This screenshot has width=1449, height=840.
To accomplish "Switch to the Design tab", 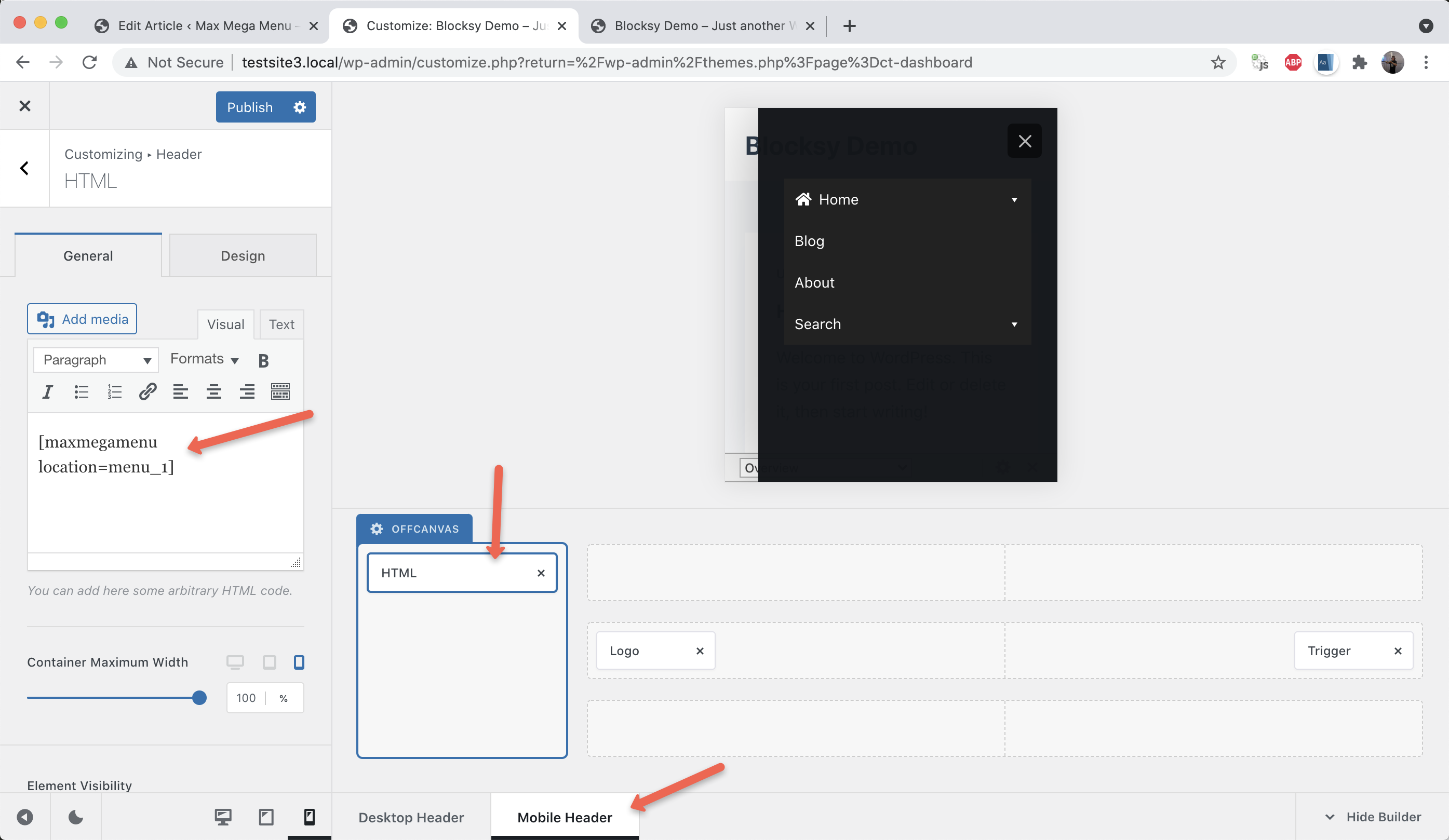I will pyautogui.click(x=243, y=256).
